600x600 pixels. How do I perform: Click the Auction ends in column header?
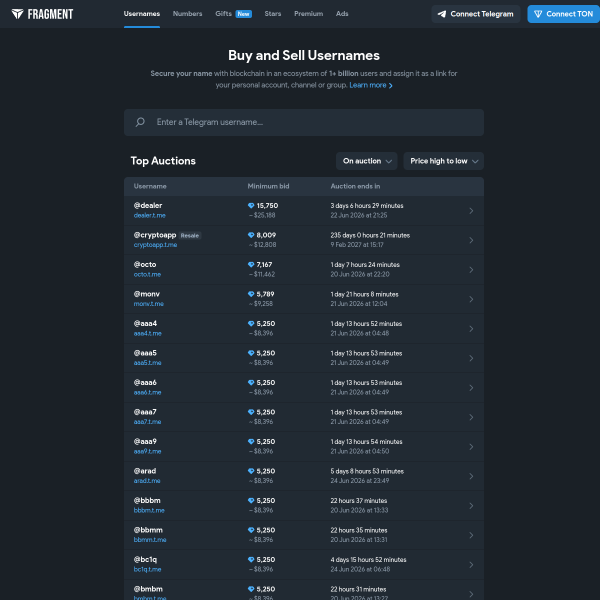(x=355, y=186)
